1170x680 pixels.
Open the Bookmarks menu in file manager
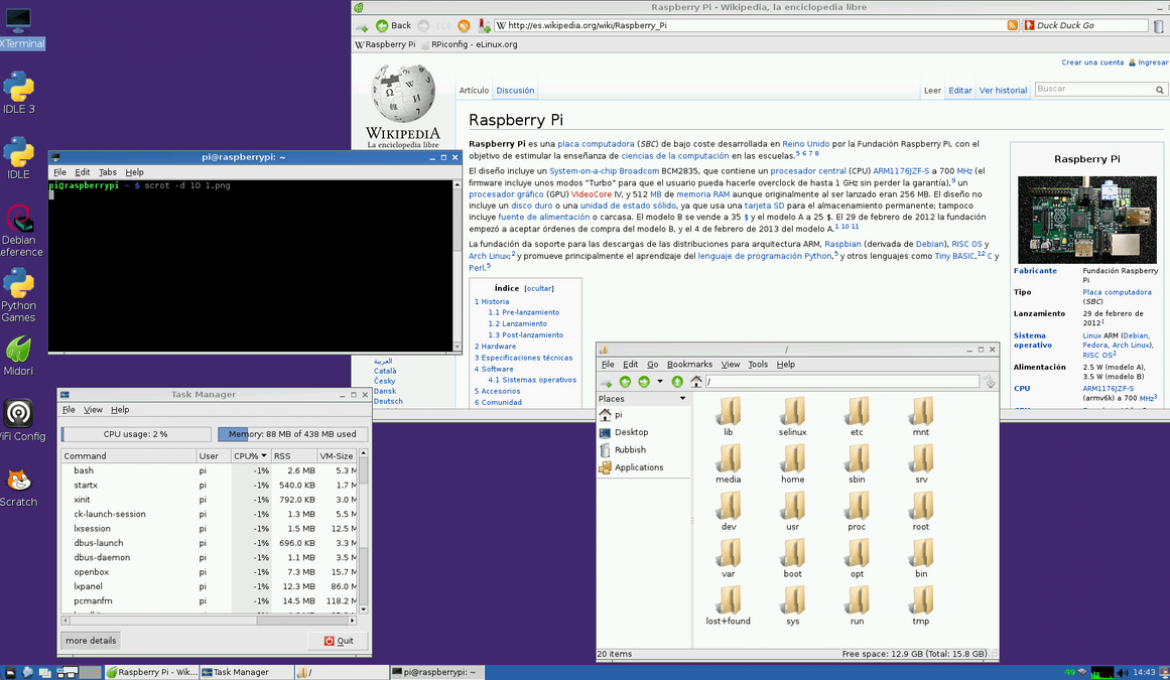689,364
